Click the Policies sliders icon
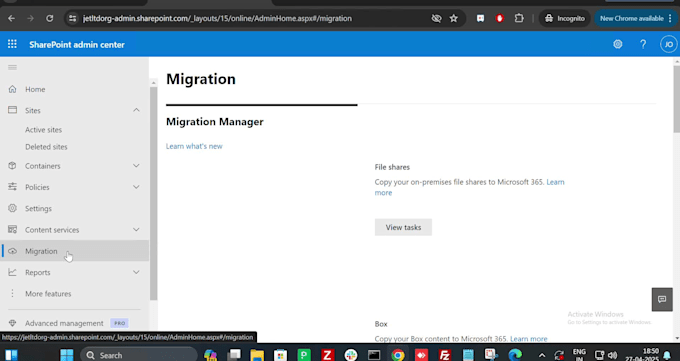Image resolution: width=680 pixels, height=361 pixels. pos(13,187)
